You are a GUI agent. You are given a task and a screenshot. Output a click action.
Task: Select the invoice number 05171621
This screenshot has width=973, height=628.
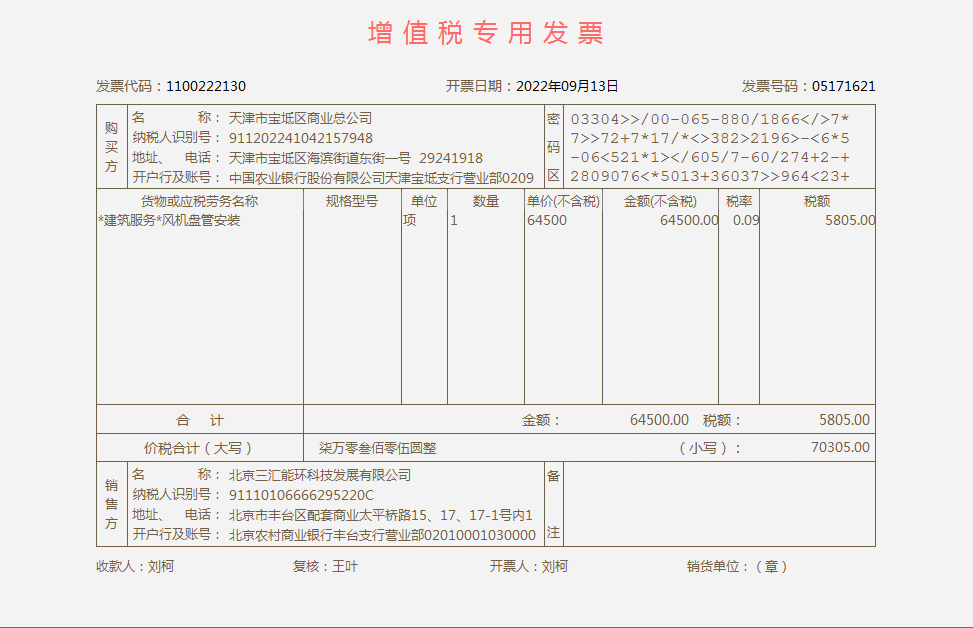[x=843, y=86]
